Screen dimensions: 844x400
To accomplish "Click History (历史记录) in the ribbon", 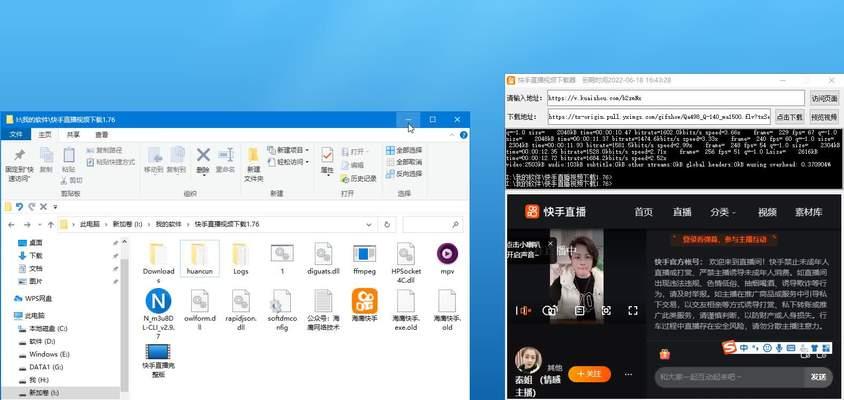I will (x=358, y=178).
